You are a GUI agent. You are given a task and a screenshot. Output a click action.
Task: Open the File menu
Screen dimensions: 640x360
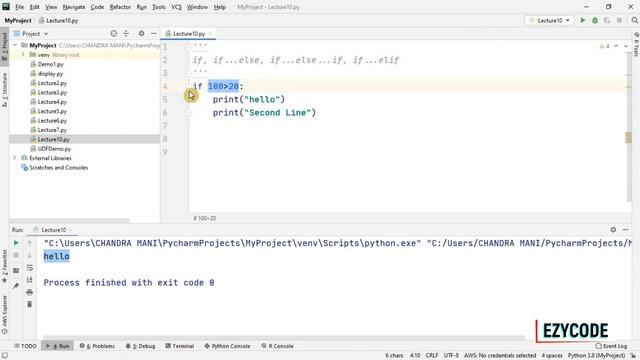(x=20, y=7)
